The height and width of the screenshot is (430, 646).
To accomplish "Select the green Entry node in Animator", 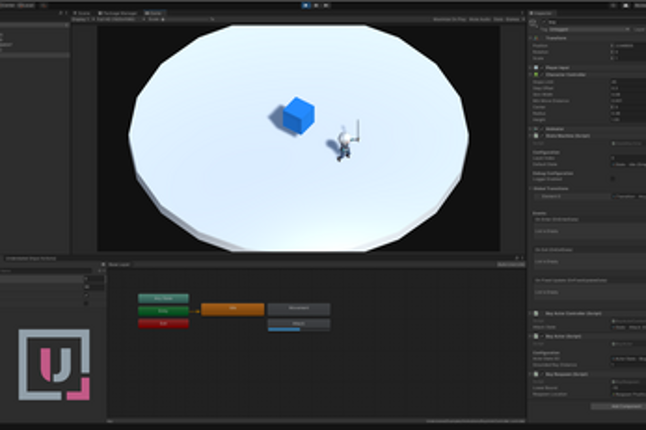I will [163, 311].
